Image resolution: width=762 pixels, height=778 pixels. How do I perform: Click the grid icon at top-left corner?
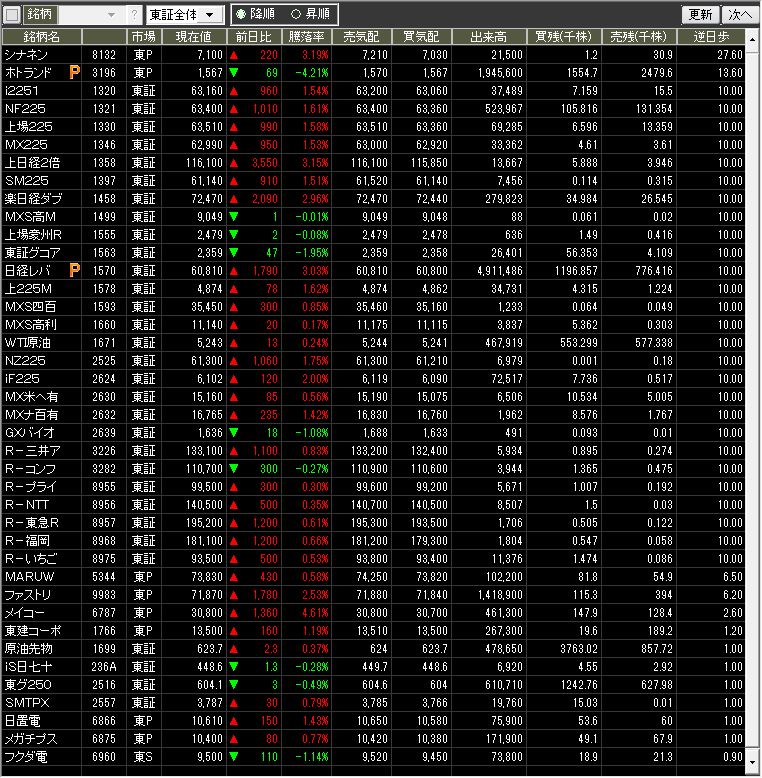(11, 15)
